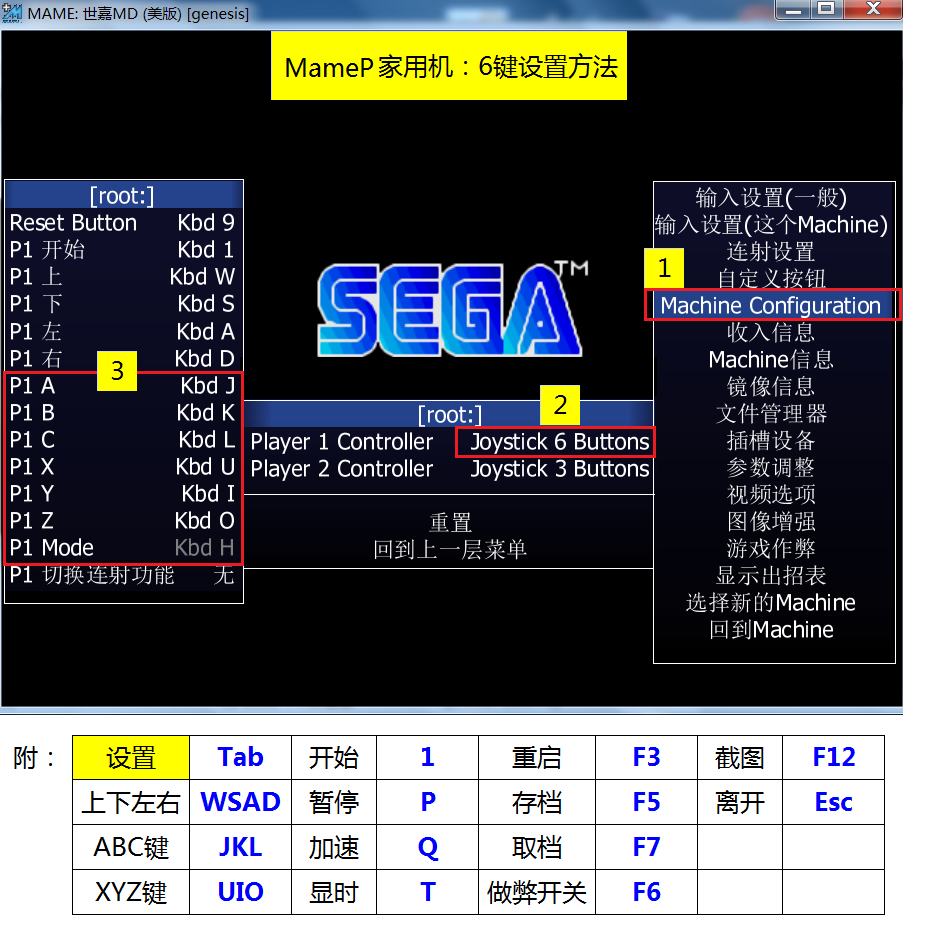The width and height of the screenshot is (937, 925).
Task: Select P1 Z input row
Action: coord(123,520)
